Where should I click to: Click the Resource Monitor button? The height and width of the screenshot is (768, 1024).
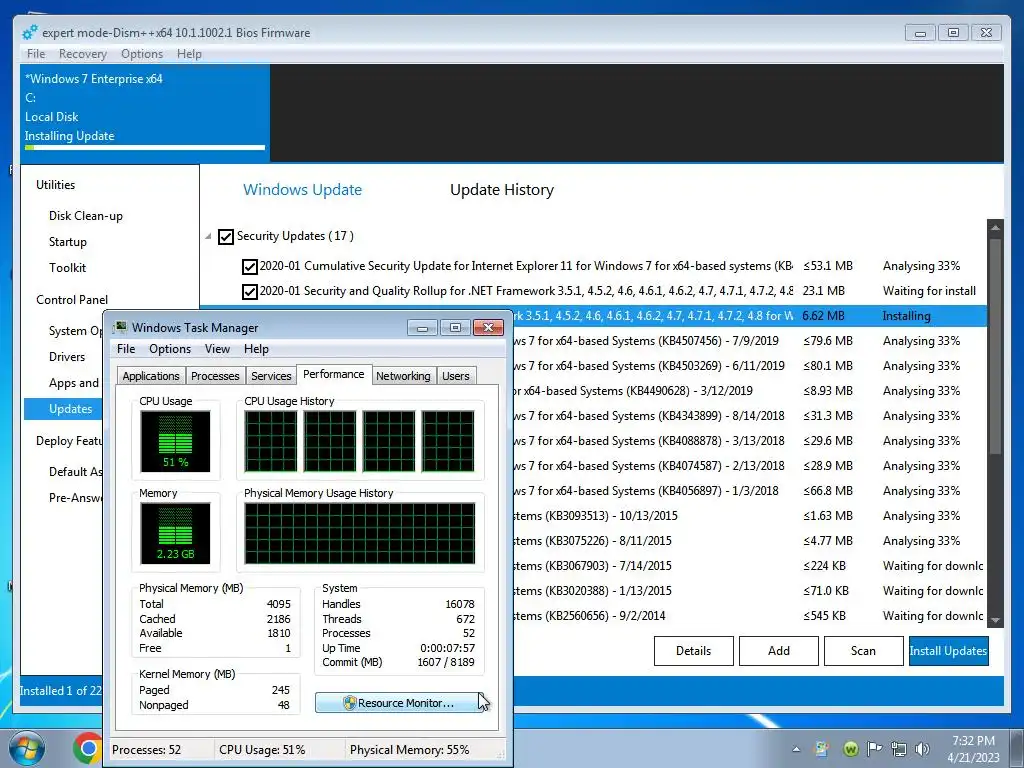point(399,703)
